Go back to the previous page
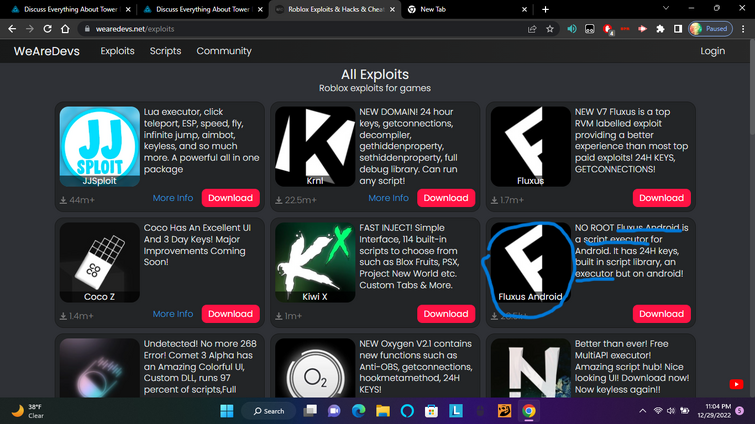Viewport: 755px width, 424px height. (12, 29)
